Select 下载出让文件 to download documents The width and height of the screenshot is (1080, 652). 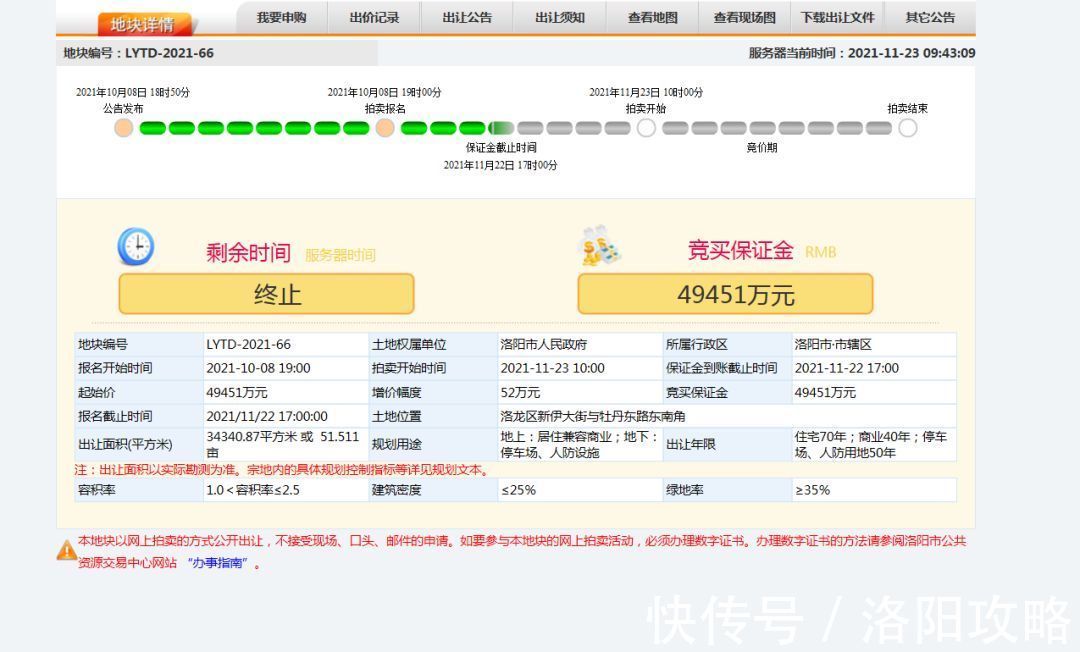point(837,17)
